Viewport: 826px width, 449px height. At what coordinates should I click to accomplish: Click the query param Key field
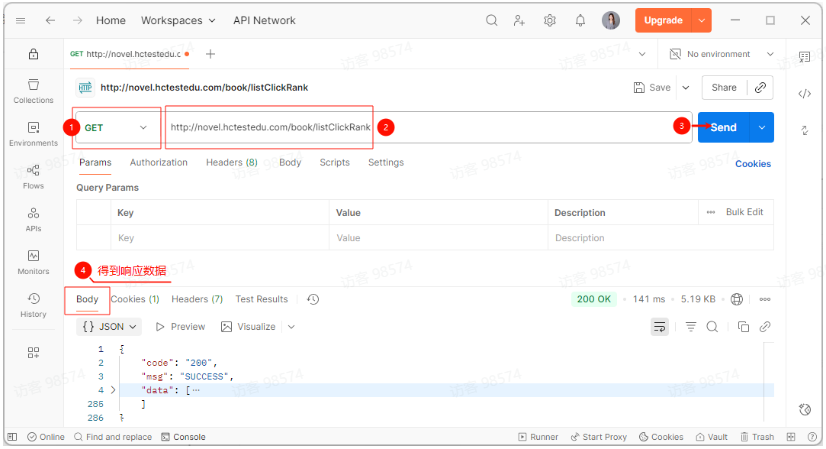pos(220,238)
